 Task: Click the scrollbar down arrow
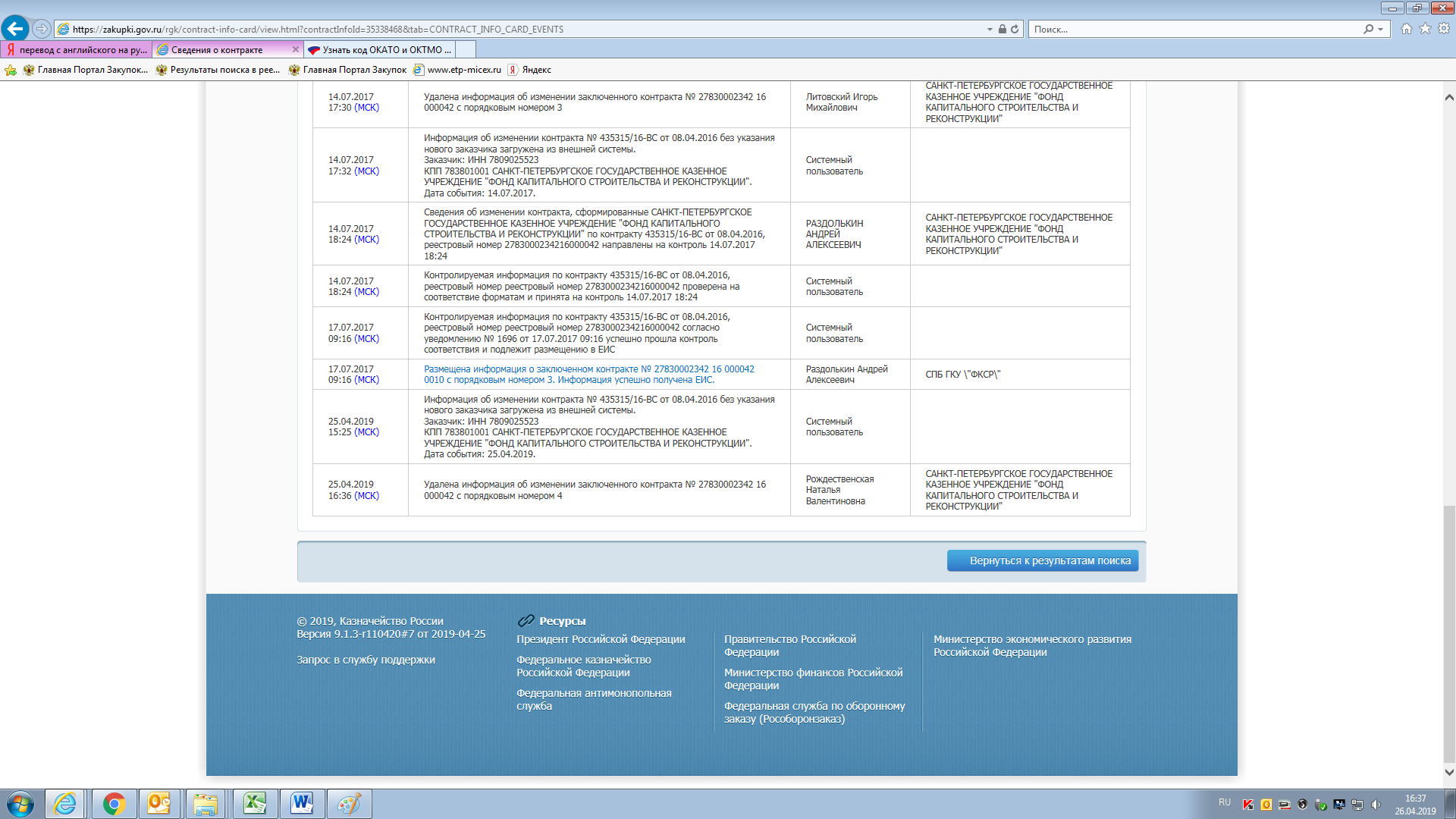tap(1448, 772)
